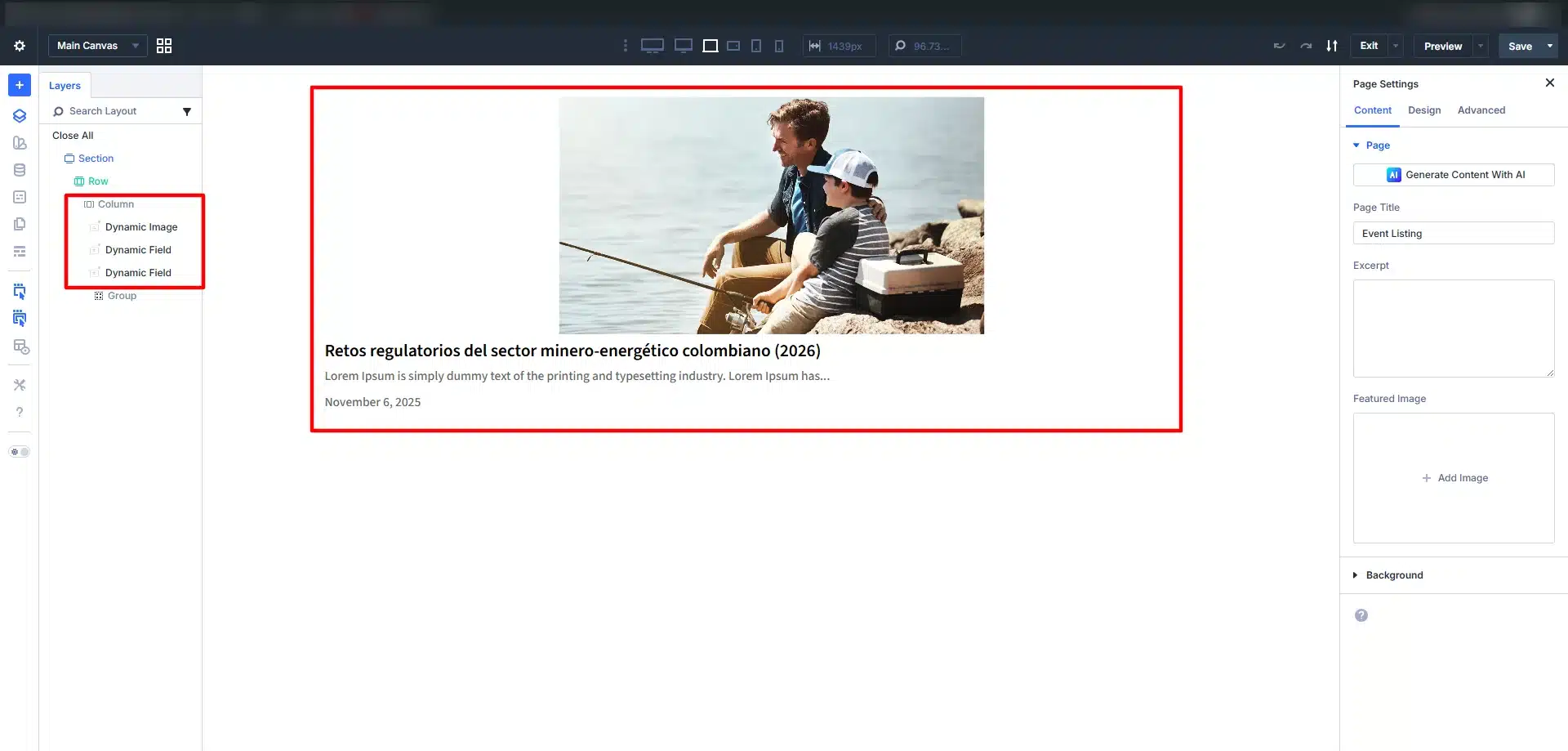Expand the Background settings group
1568x751 pixels.
[x=1388, y=575]
